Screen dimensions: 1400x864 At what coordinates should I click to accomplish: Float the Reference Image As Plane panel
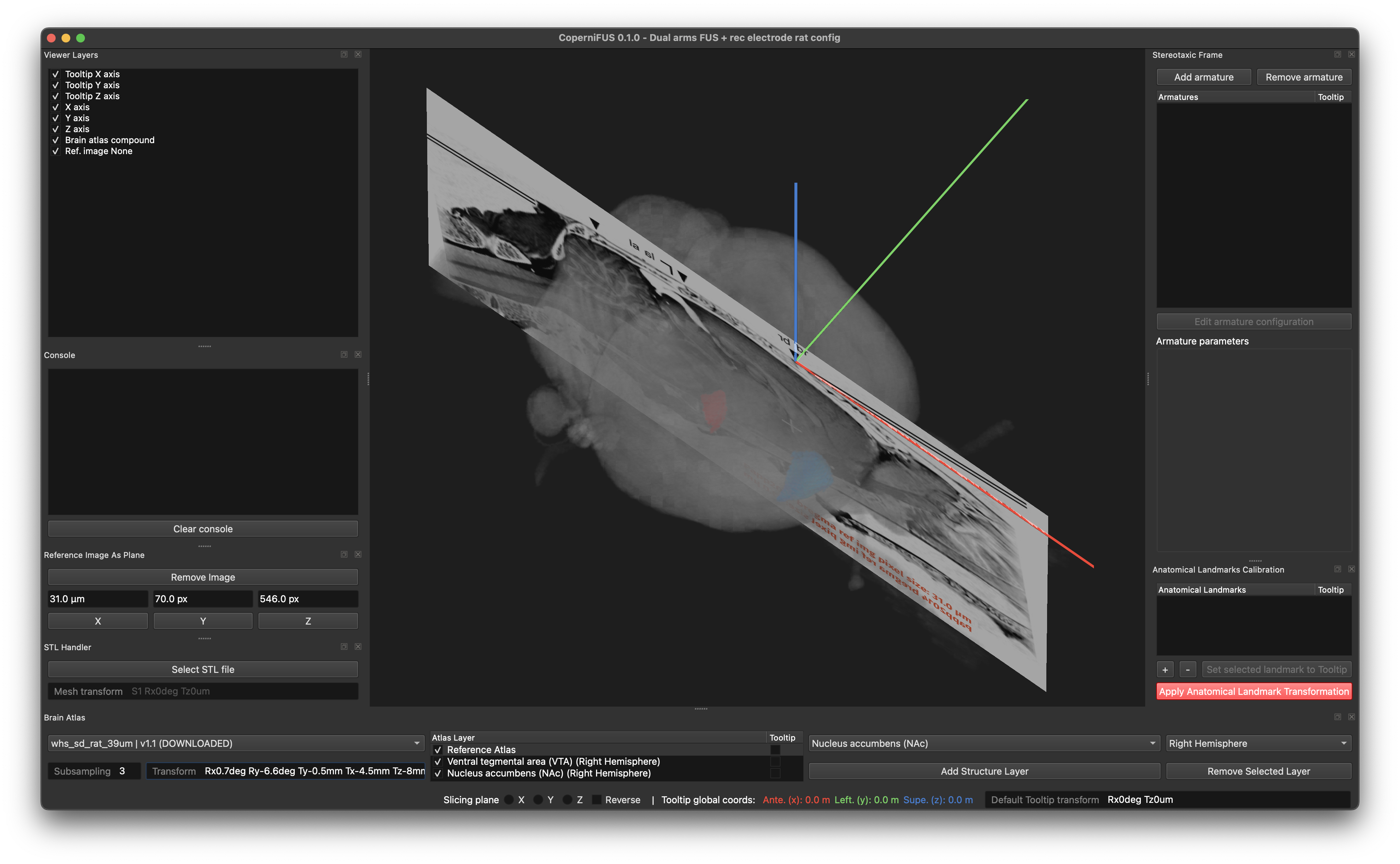pos(344,554)
